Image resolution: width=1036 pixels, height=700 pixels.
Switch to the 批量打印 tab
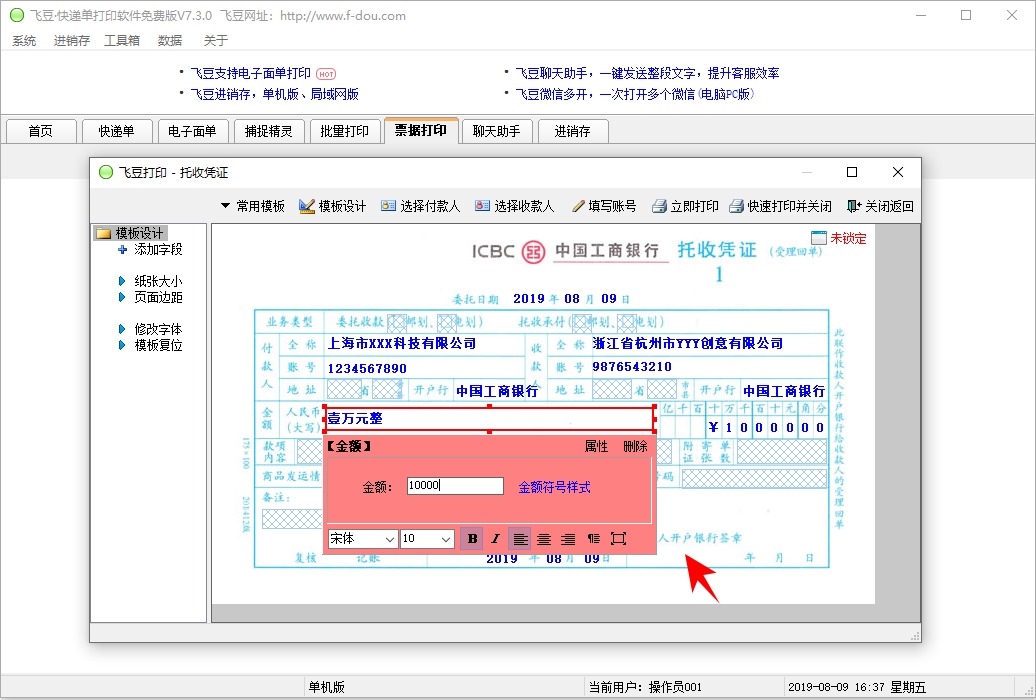tap(345, 131)
